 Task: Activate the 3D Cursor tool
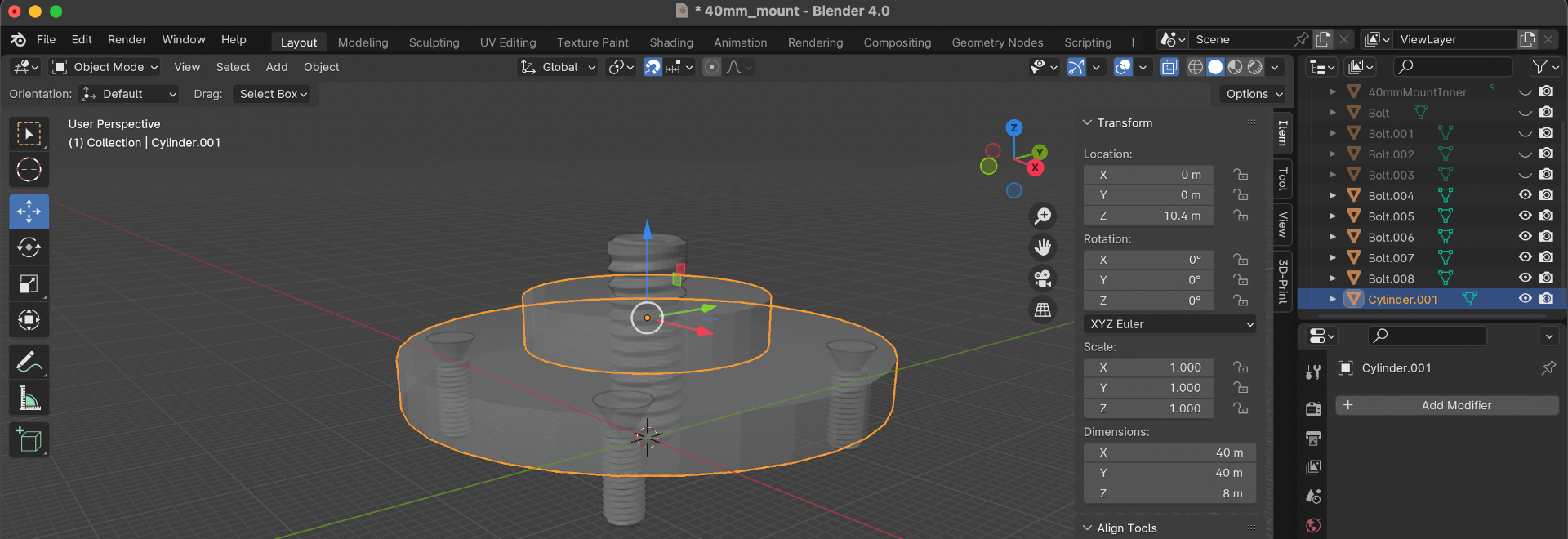[x=29, y=169]
